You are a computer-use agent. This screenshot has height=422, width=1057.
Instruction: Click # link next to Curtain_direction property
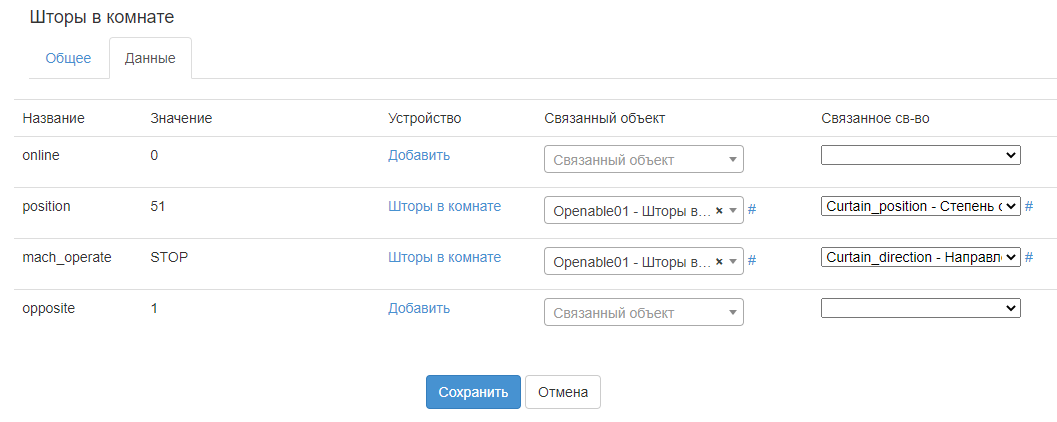(1029, 257)
